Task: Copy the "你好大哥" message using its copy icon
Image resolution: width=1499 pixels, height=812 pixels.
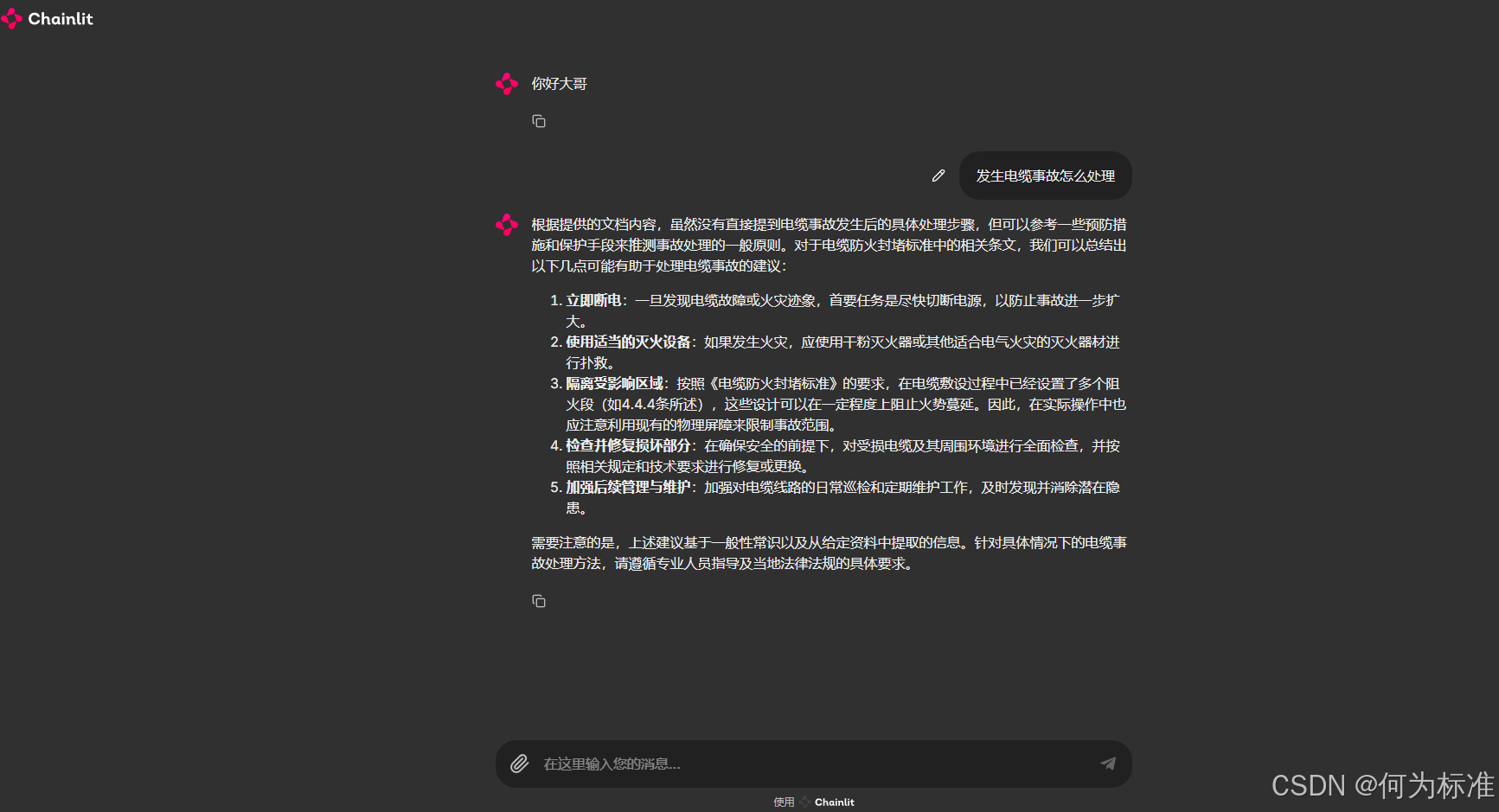Action: (x=539, y=121)
